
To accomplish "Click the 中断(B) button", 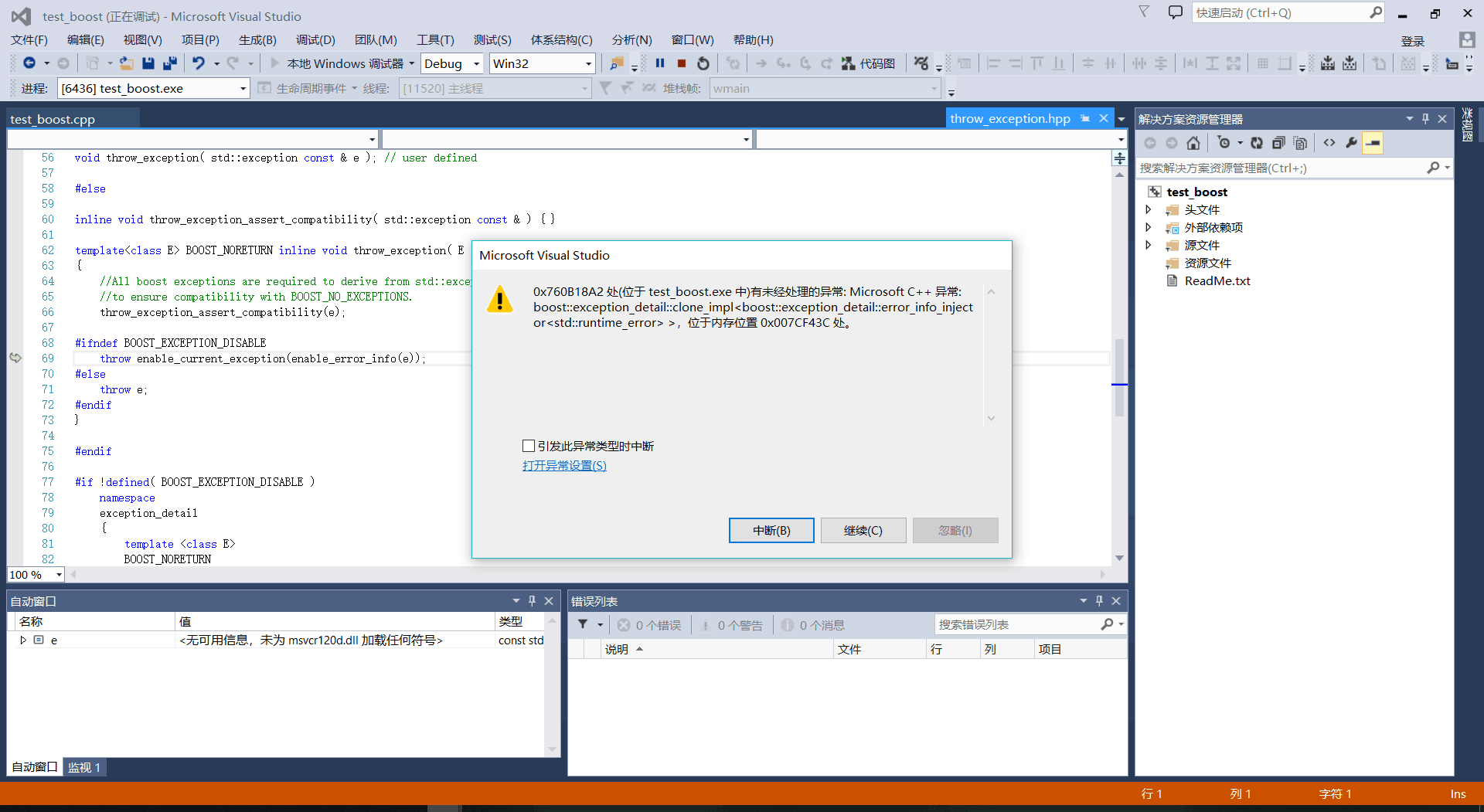I will point(771,531).
